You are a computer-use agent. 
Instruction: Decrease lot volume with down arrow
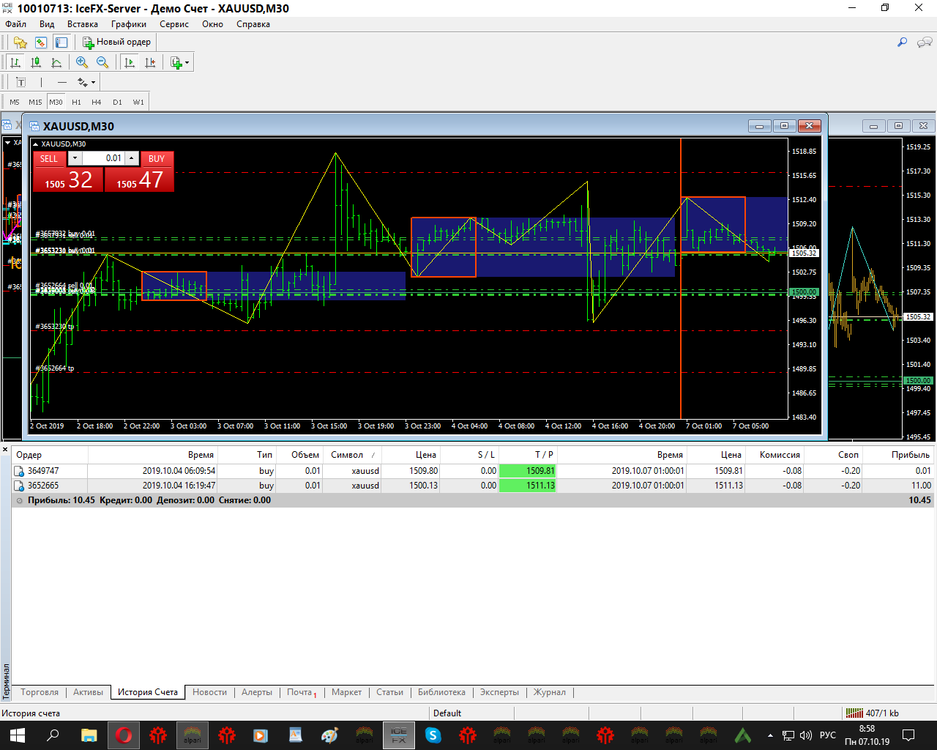(75, 158)
